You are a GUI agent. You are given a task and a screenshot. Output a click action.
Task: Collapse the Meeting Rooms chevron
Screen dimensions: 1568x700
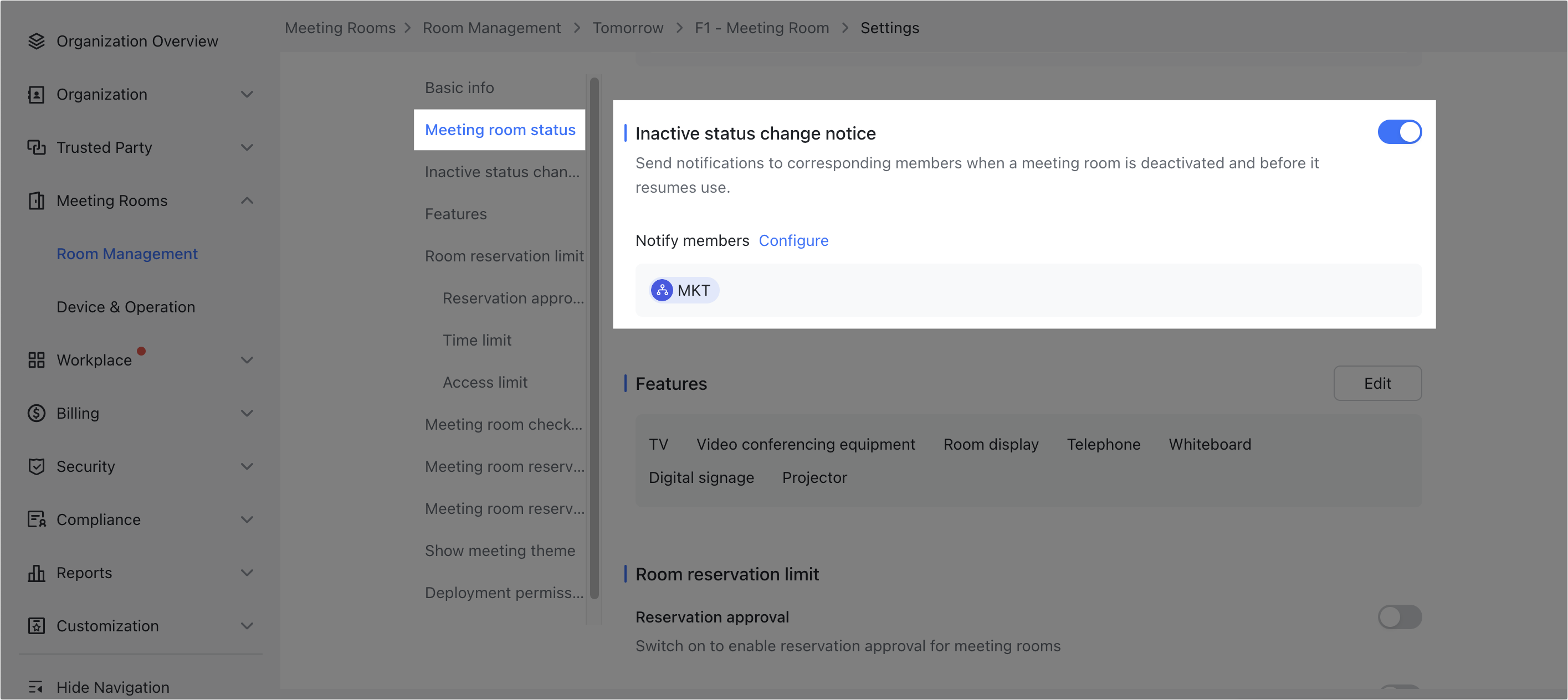tap(247, 200)
